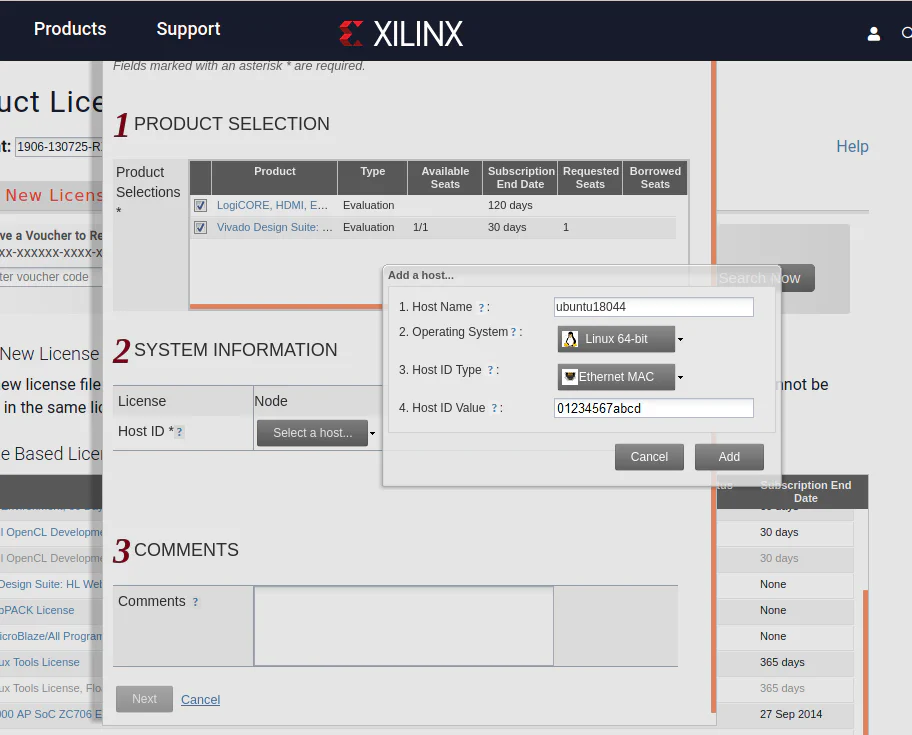
Task: Click the help icon beside Host Name
Action: click(x=481, y=308)
